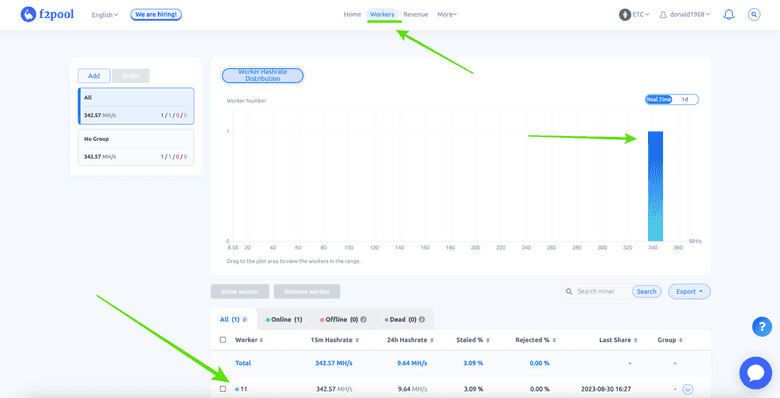Open the ETC currency selector
The height and width of the screenshot is (398, 780).
[634, 14]
